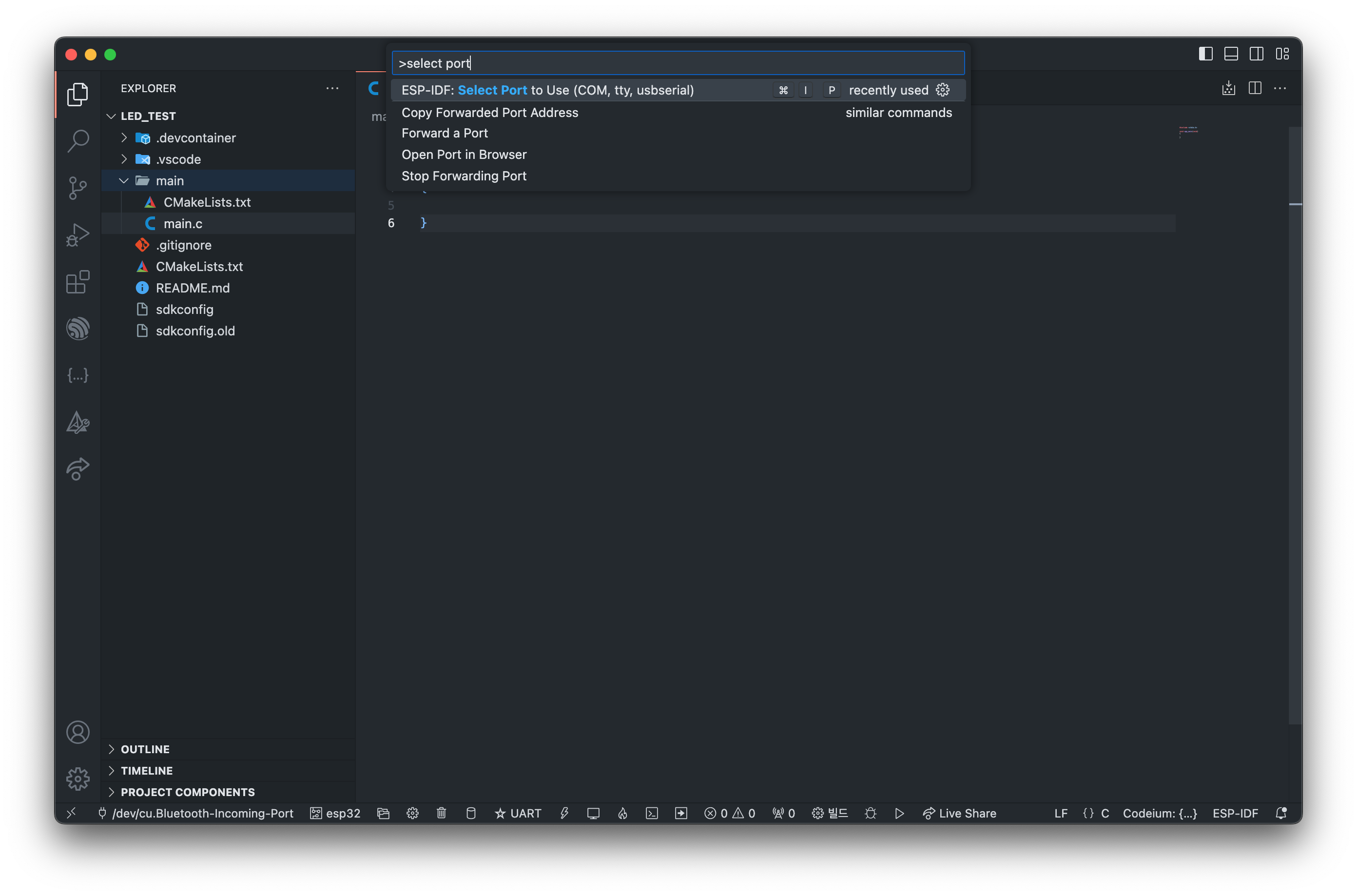Open the Search view icon
This screenshot has height=896, width=1357.
78,140
